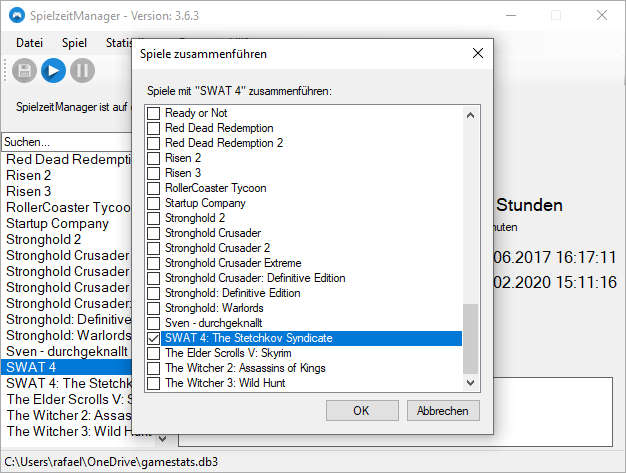Click the pause icon in toolbar
Screen dimensions: 626x473
(x=82, y=70)
